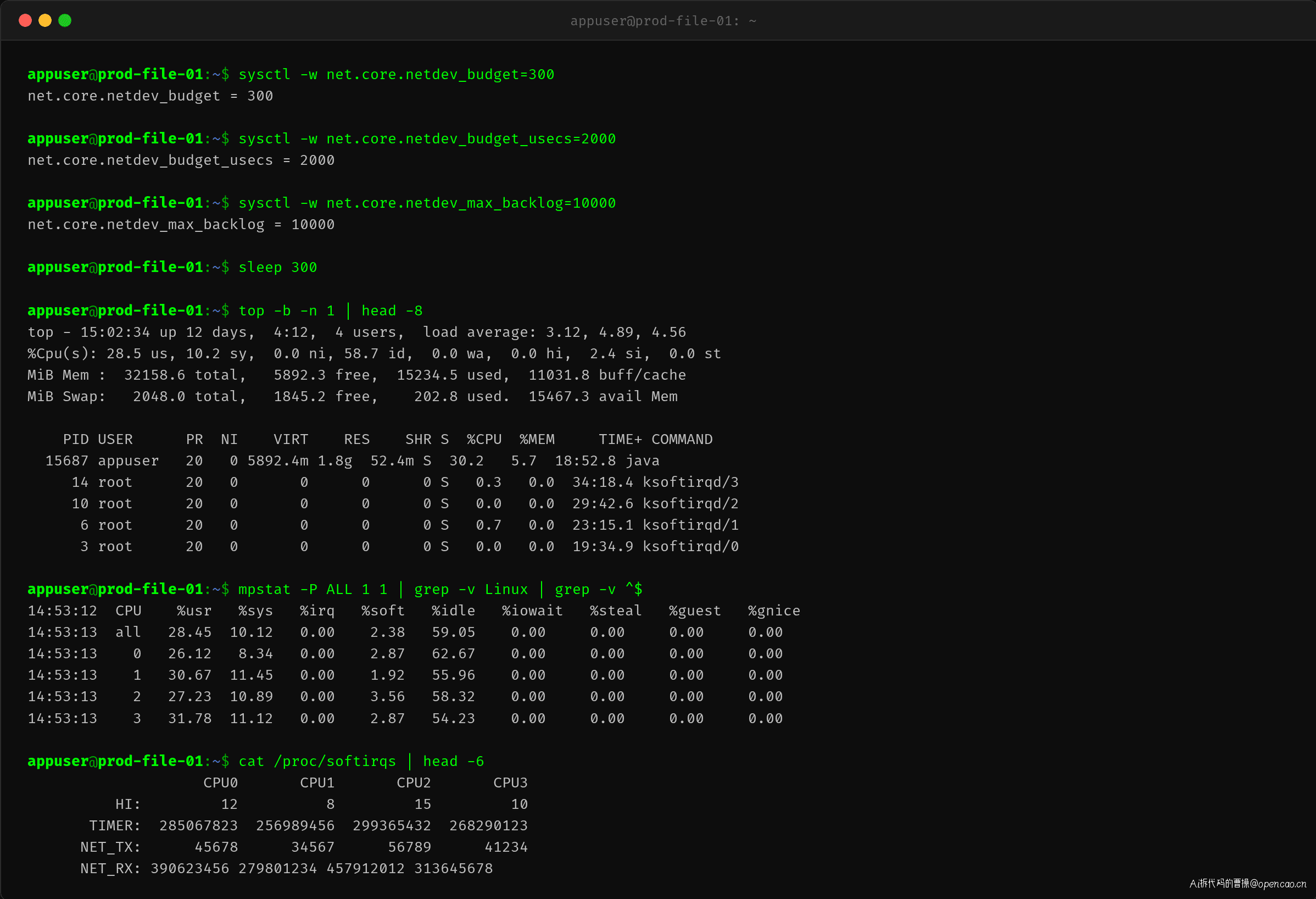
Task: Click the %idle value 54.23 for CPU 3
Action: 453,719
